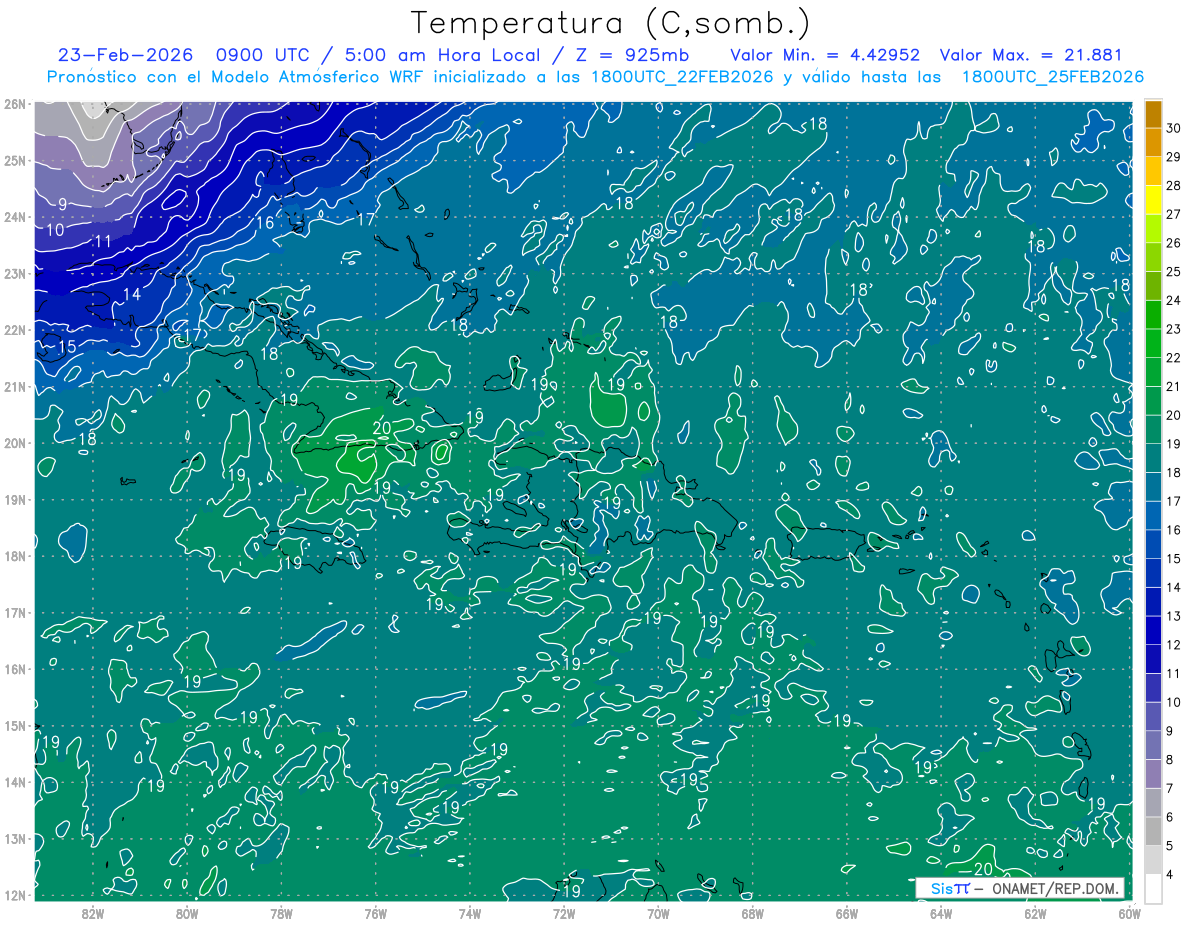Click the "24N" latitude axis label

(14, 217)
